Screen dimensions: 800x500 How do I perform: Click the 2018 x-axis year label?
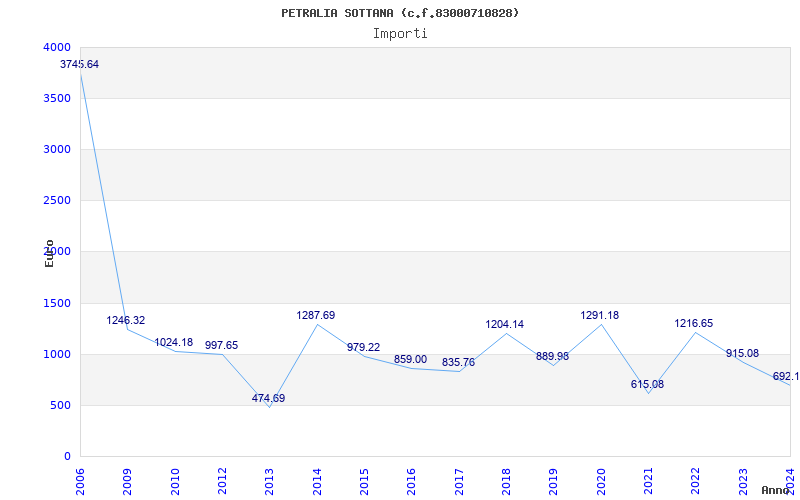[x=506, y=482]
